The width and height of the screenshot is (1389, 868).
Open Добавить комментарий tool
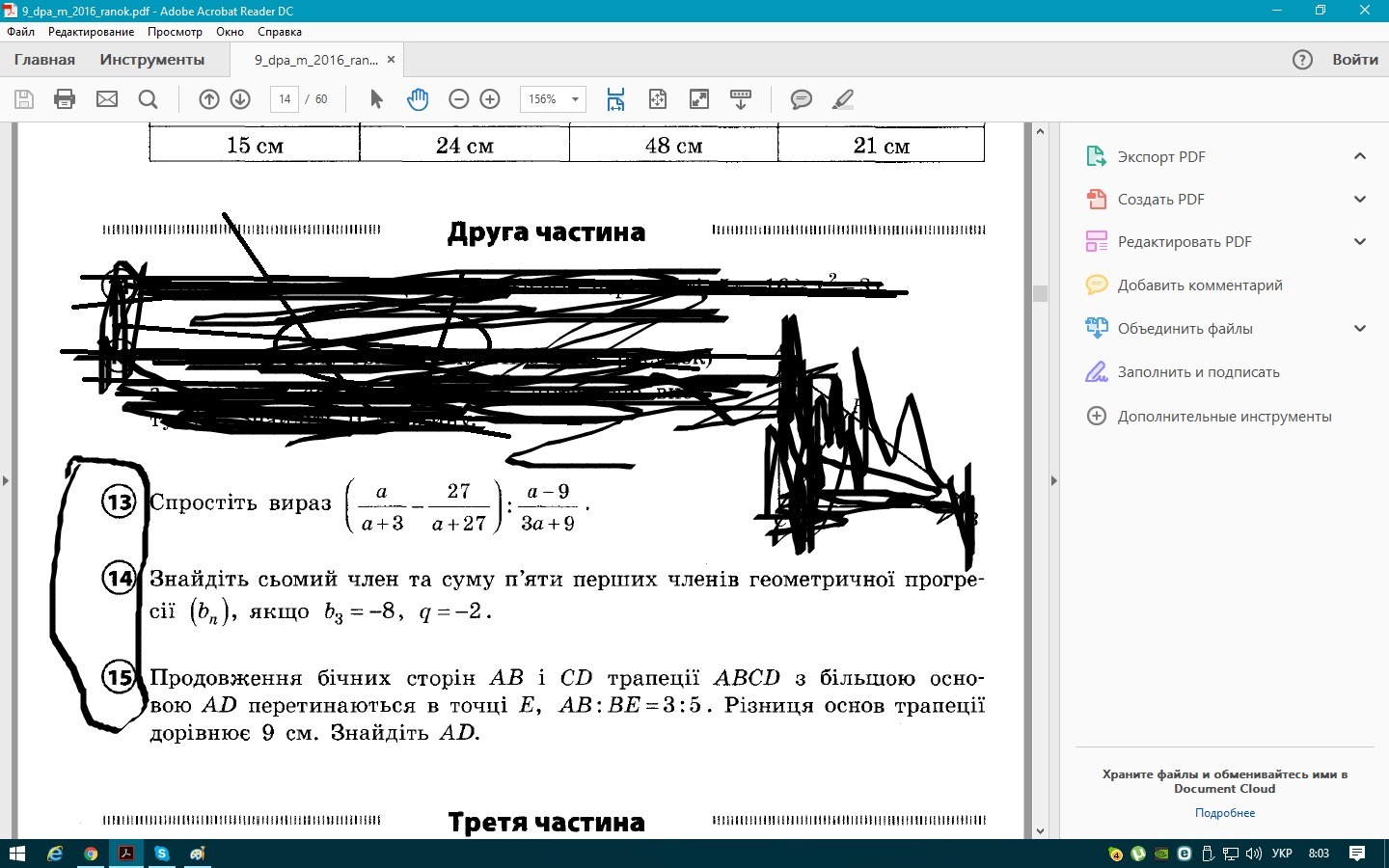[1200, 285]
